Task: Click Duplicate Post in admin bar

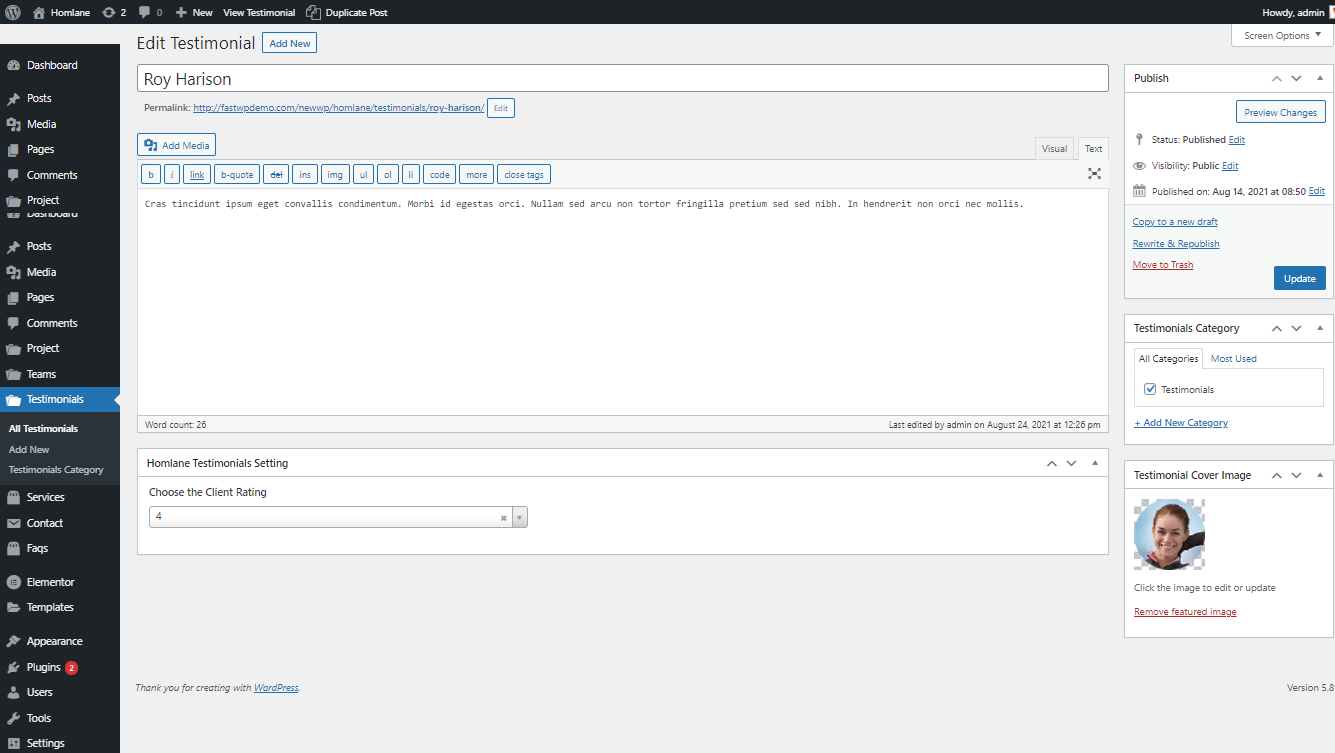Action: (x=347, y=12)
